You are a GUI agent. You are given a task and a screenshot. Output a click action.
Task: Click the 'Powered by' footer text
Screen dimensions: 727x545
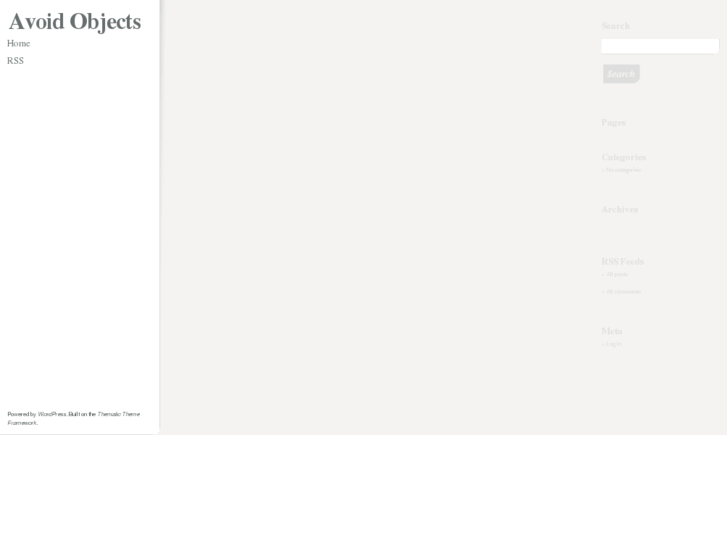click(x=22, y=414)
